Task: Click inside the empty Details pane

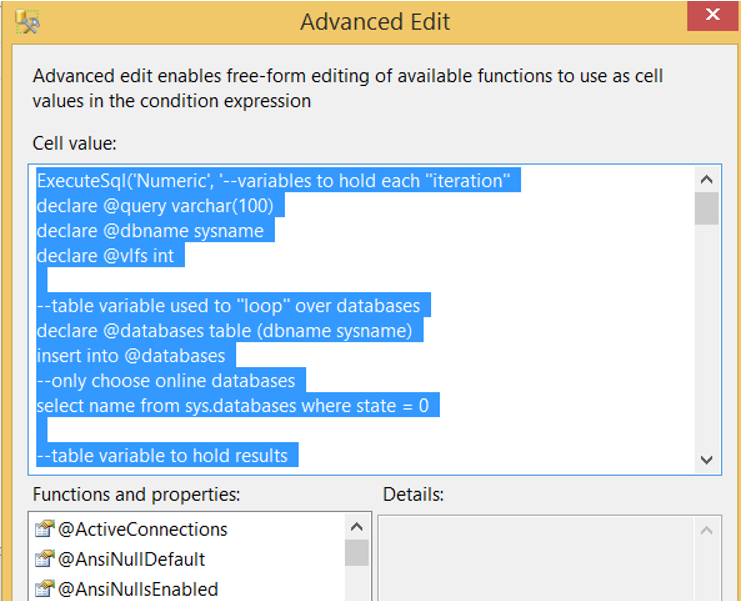Action: 536,558
